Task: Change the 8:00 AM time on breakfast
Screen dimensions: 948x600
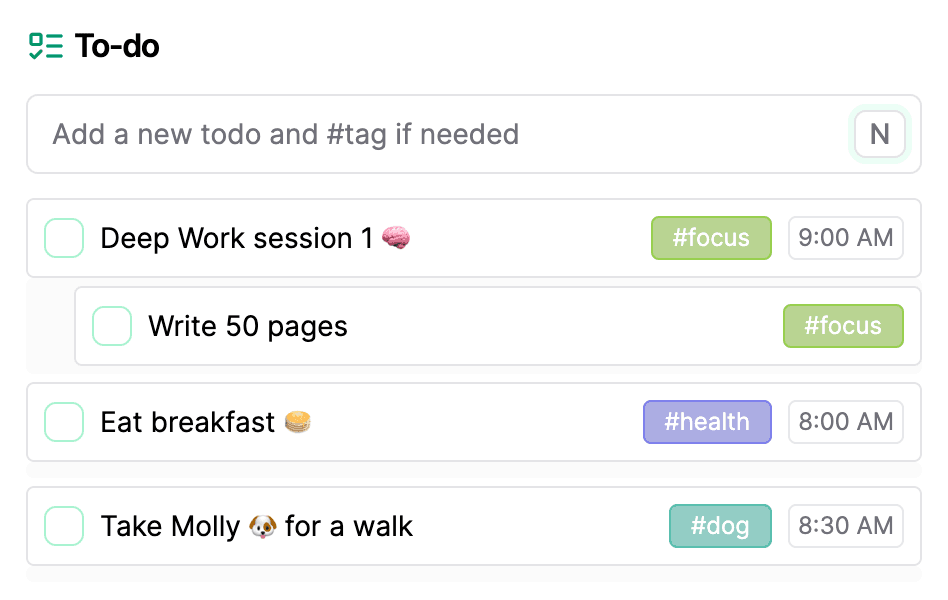Action: click(x=845, y=422)
